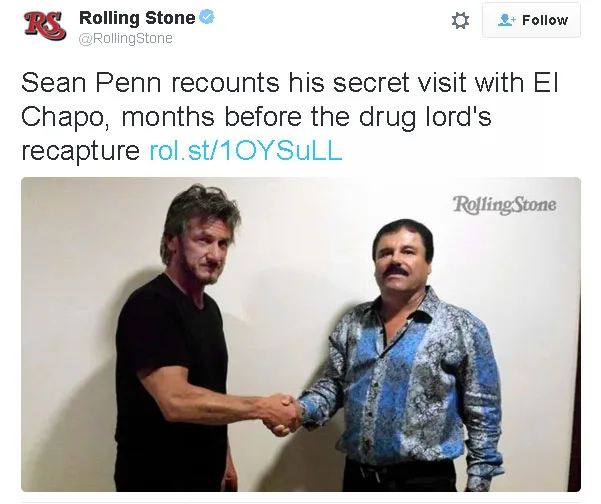
Task: Open the gear settings dropdown
Action: click(x=460, y=21)
